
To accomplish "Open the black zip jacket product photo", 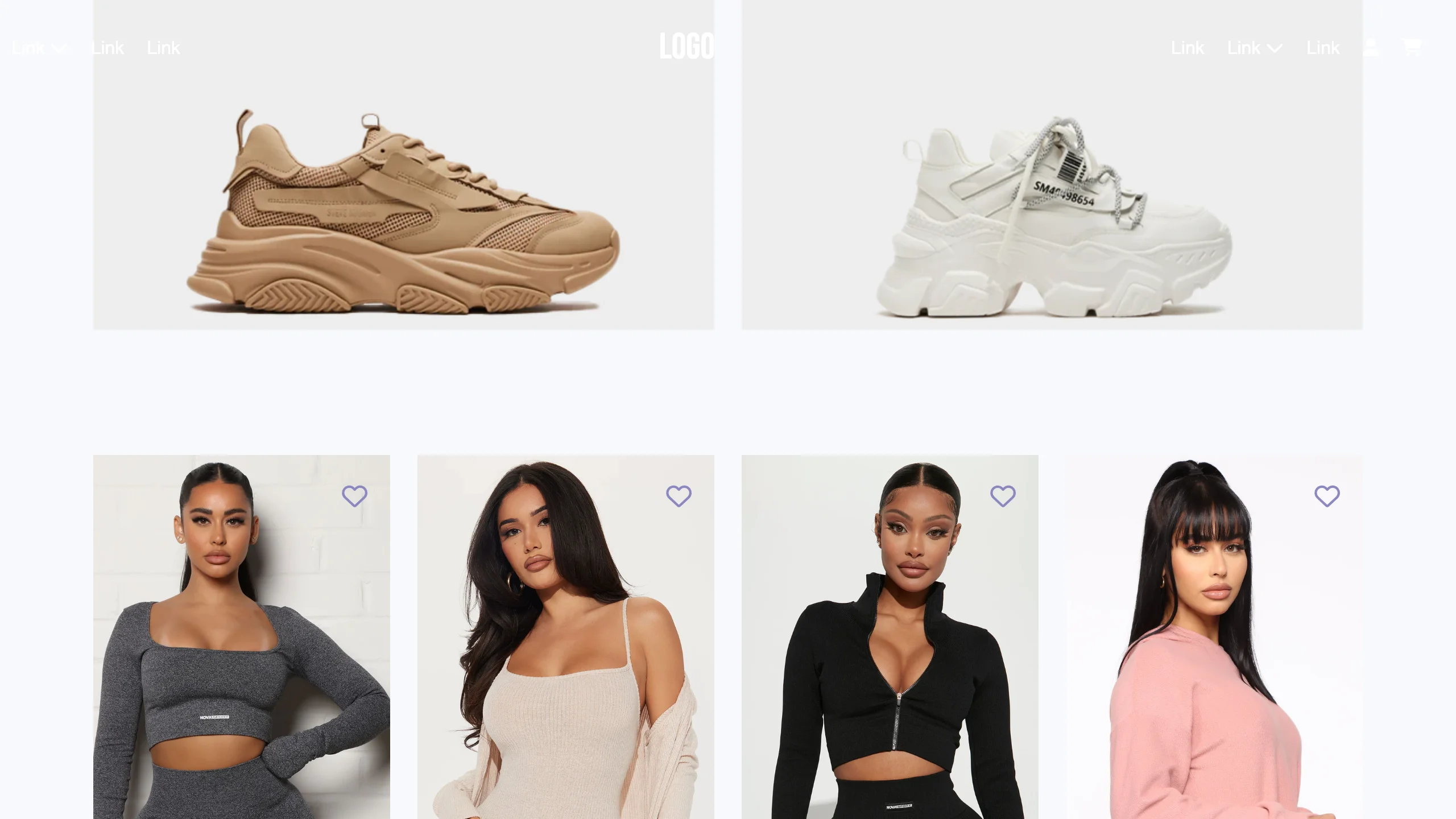I will tap(890, 637).
